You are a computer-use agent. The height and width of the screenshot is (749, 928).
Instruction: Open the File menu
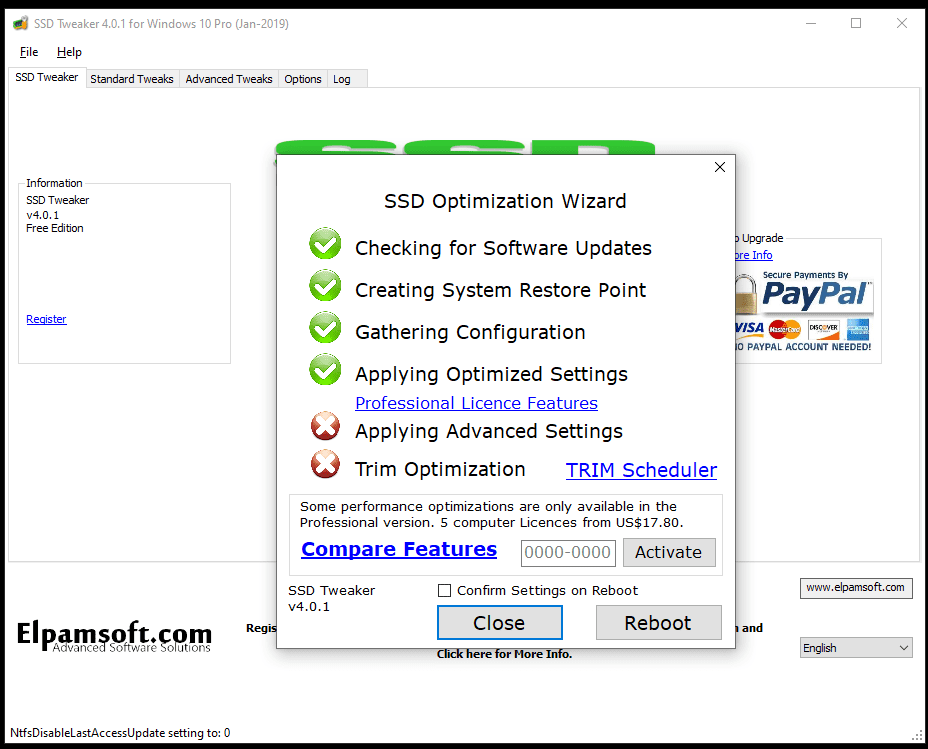click(x=29, y=52)
